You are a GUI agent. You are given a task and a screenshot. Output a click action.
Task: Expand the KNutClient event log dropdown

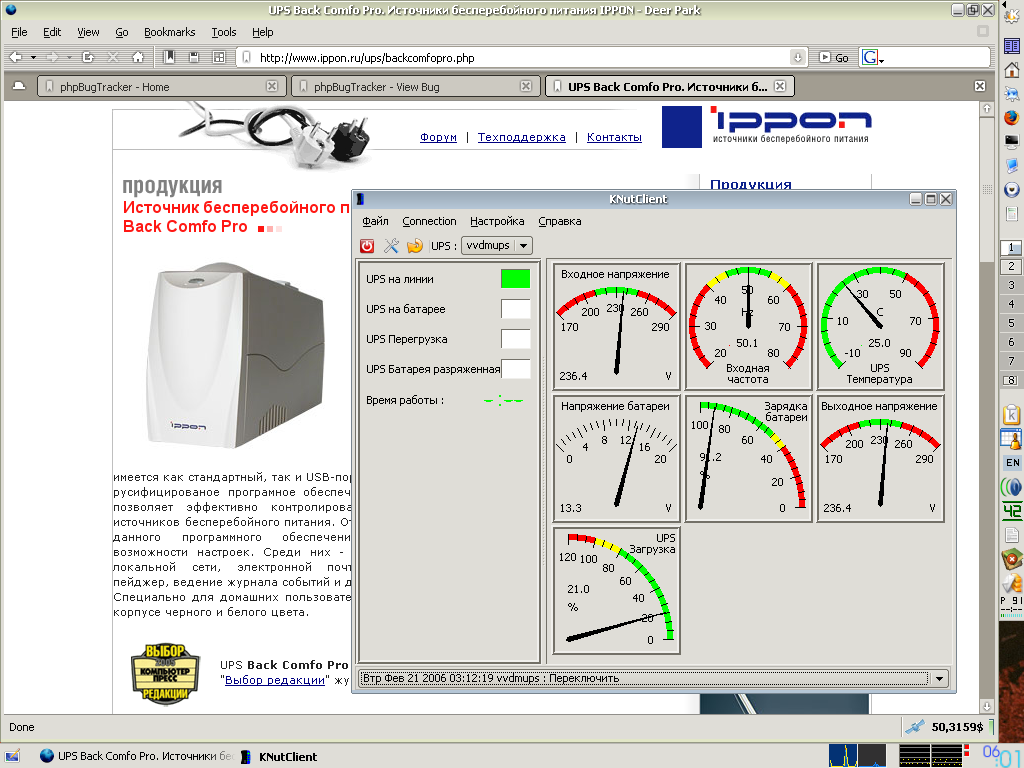click(939, 678)
